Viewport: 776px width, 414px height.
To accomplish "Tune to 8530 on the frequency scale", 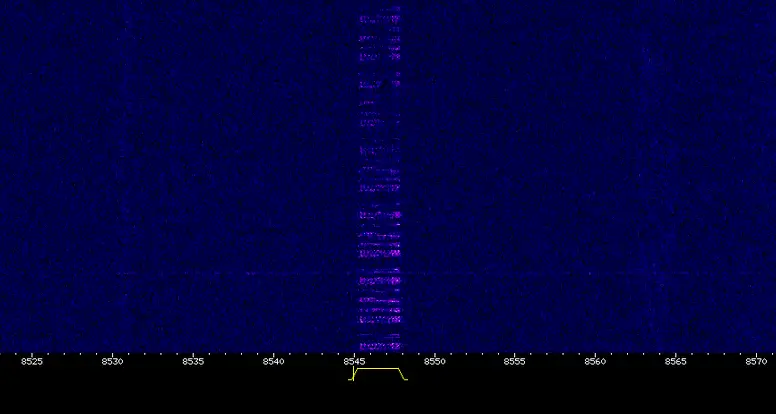I will pyautogui.click(x=112, y=361).
